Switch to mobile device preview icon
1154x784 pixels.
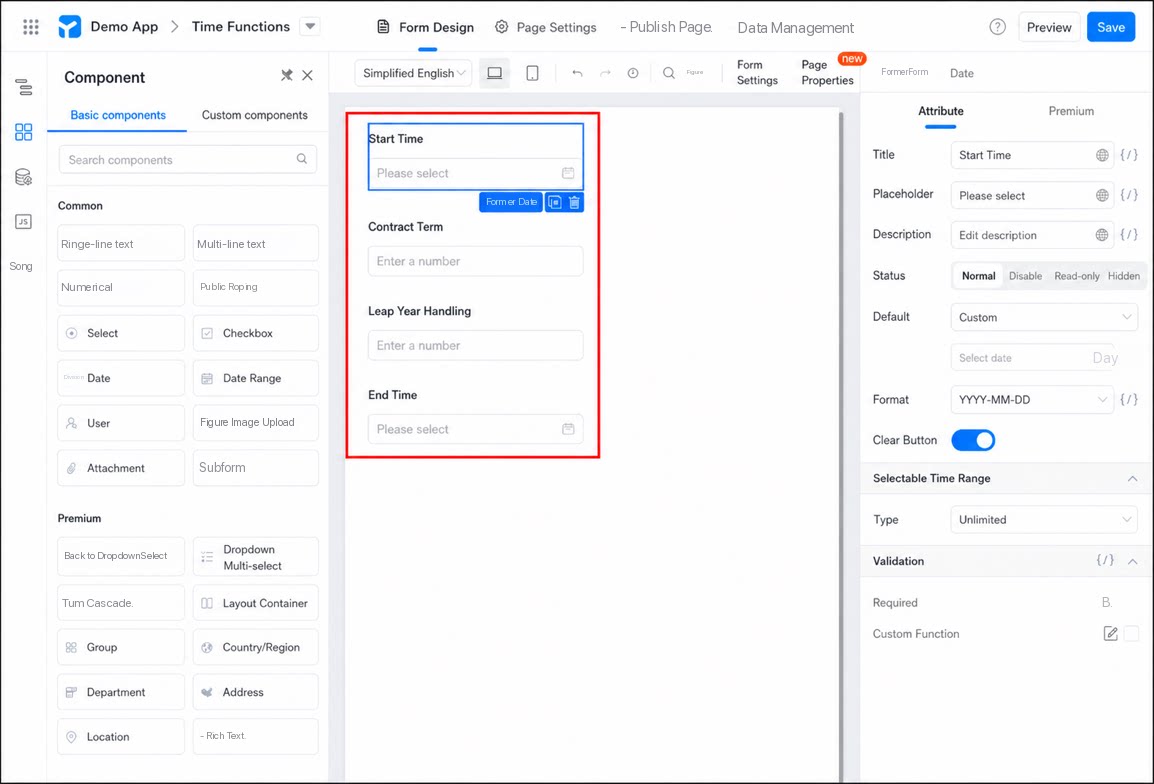[532, 73]
